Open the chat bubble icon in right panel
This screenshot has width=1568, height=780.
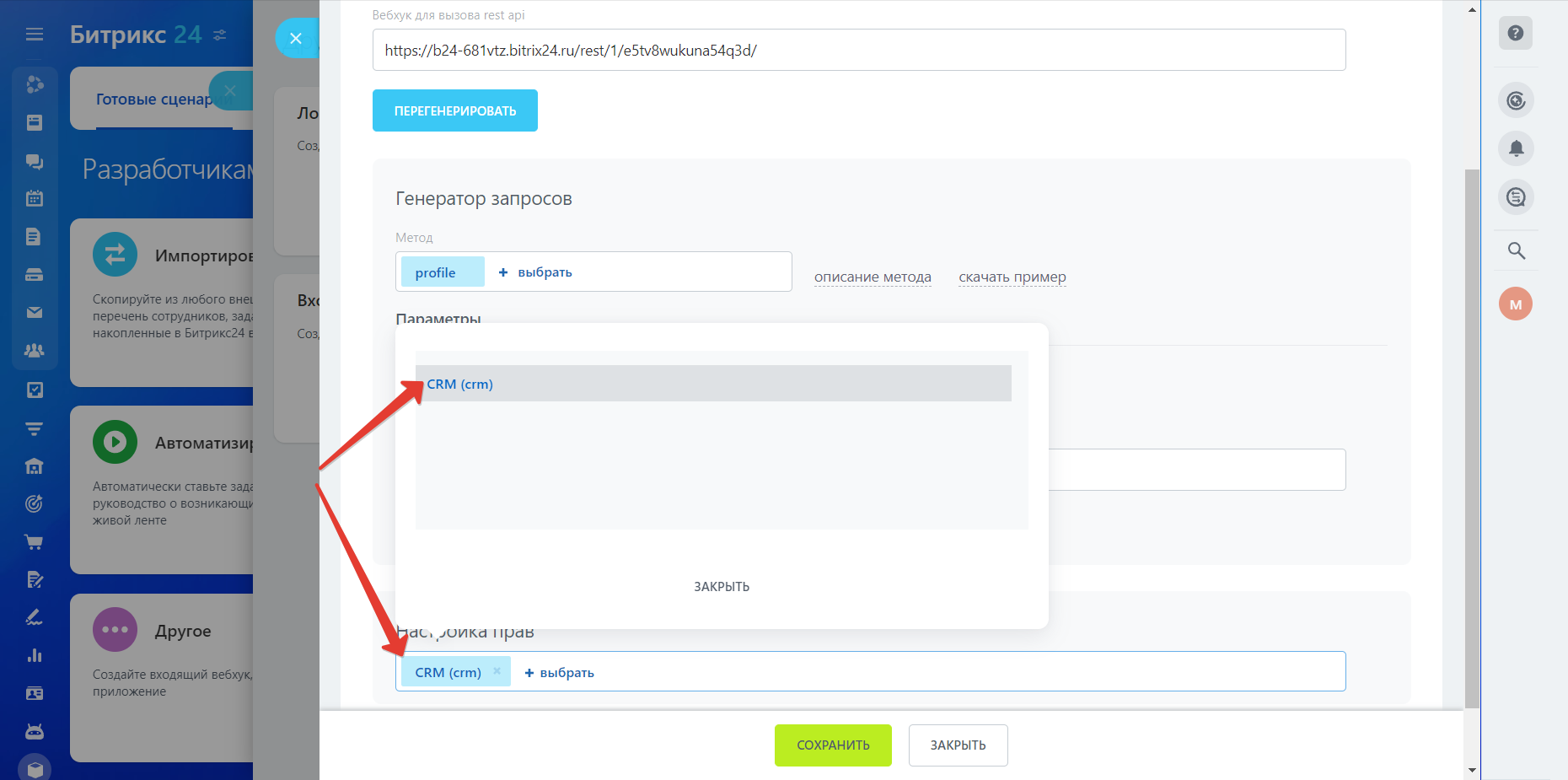click(x=1516, y=197)
